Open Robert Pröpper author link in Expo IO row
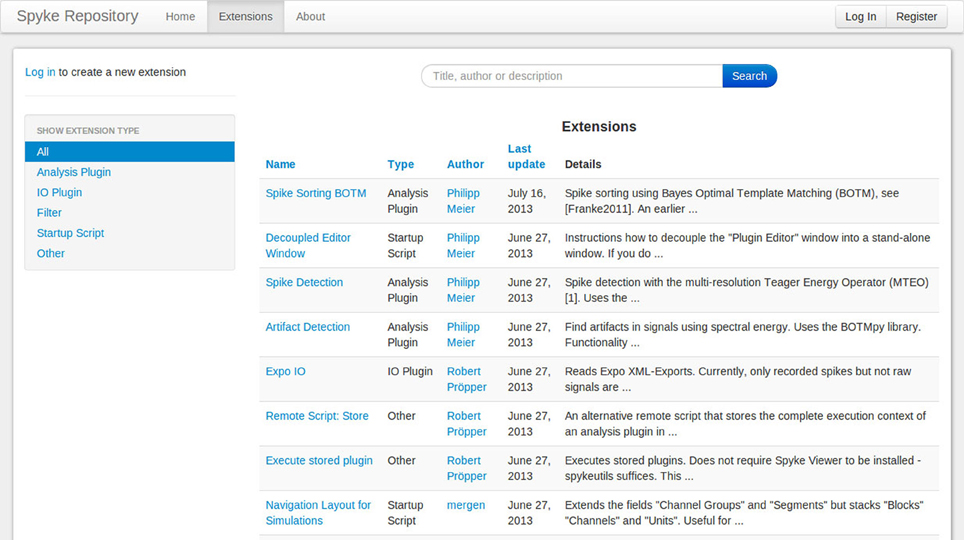Viewport: 964px width, 540px height. point(467,379)
